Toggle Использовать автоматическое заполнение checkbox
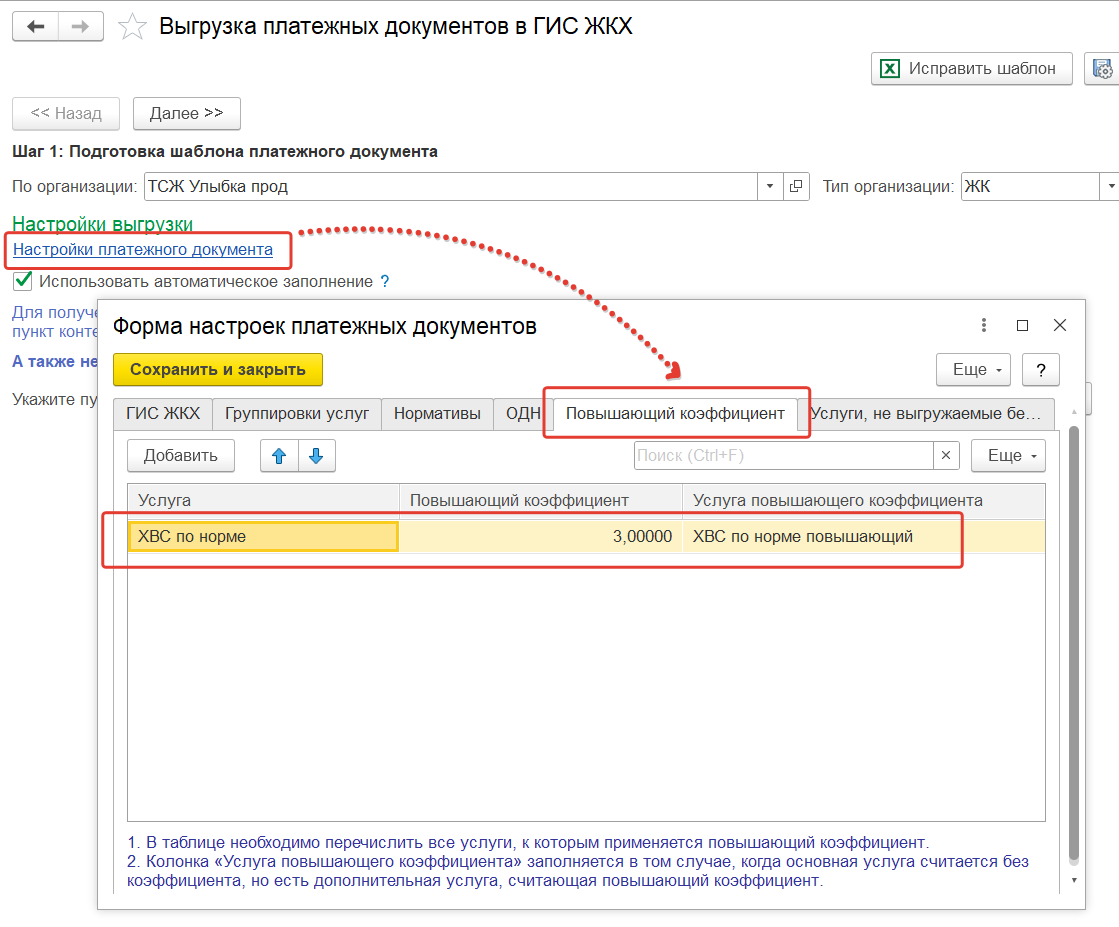 tap(23, 281)
